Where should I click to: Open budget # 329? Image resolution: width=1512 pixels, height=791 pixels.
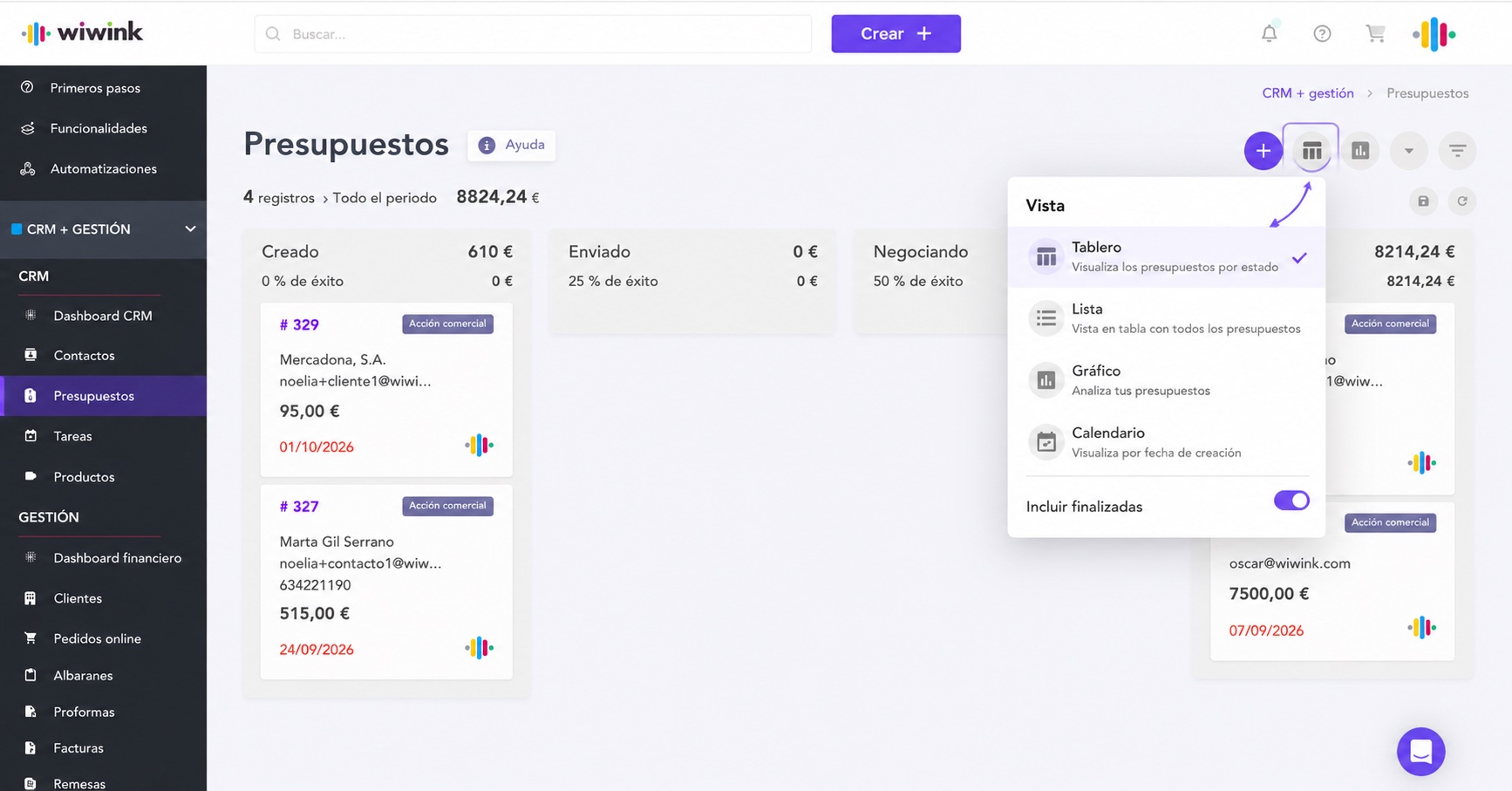coord(299,324)
